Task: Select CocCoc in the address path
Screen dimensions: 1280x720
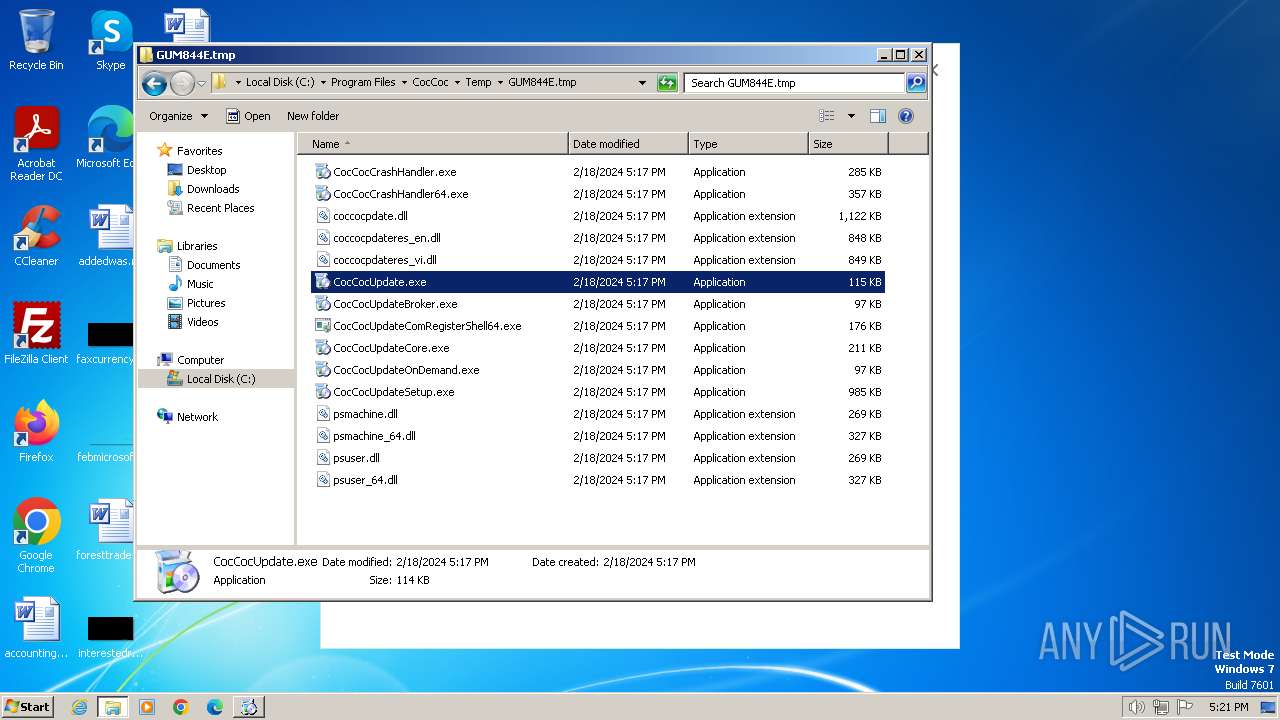Action: [x=430, y=83]
